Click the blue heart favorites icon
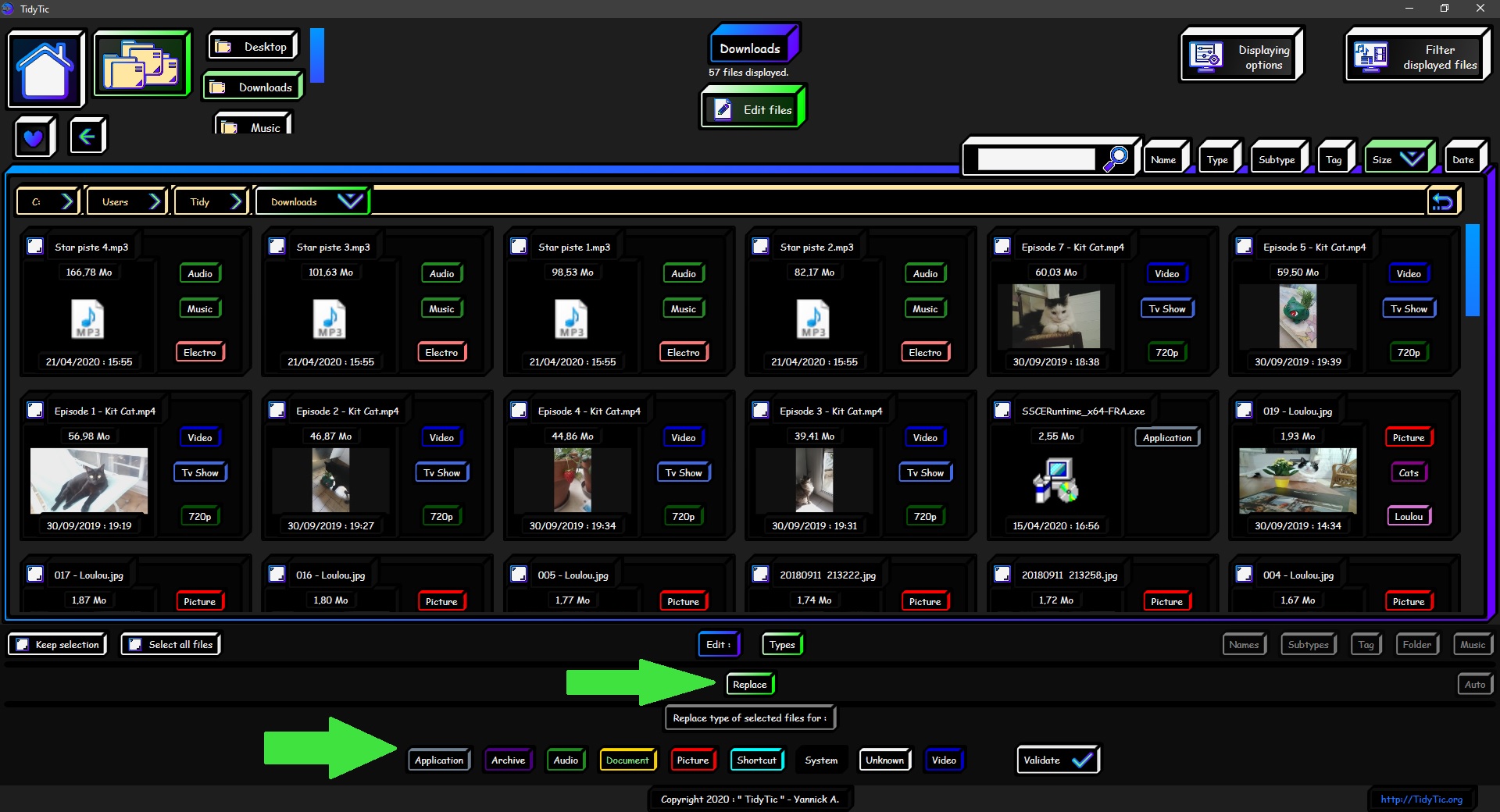1500x812 pixels. [x=34, y=137]
